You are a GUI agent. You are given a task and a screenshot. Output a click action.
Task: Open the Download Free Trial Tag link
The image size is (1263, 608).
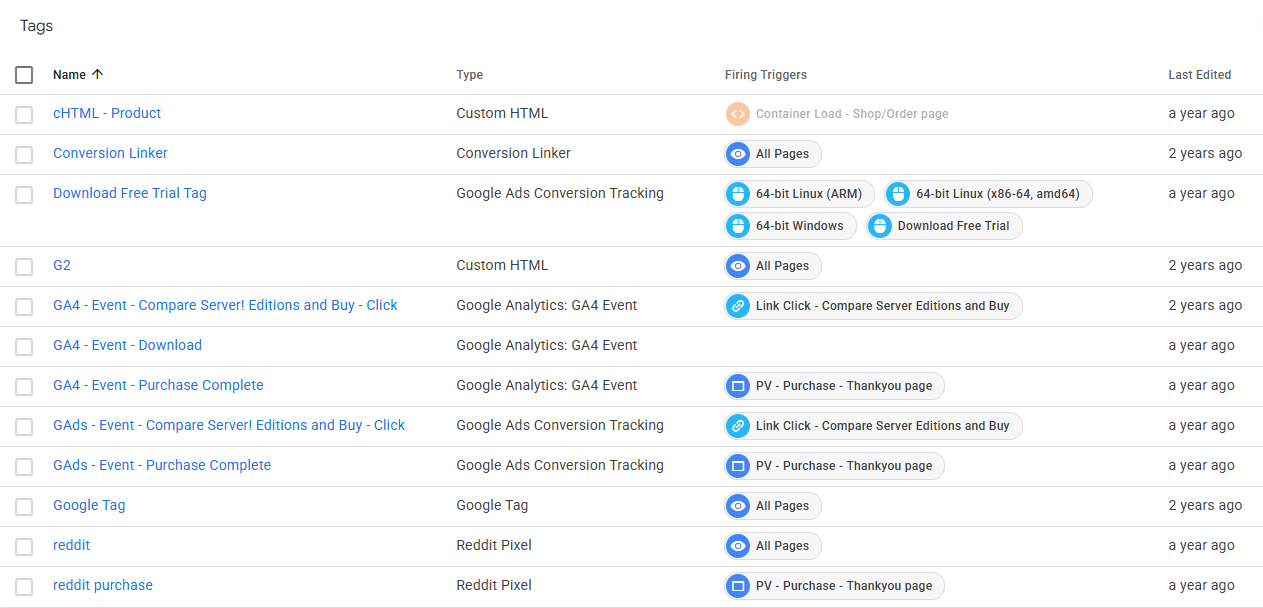coord(130,193)
